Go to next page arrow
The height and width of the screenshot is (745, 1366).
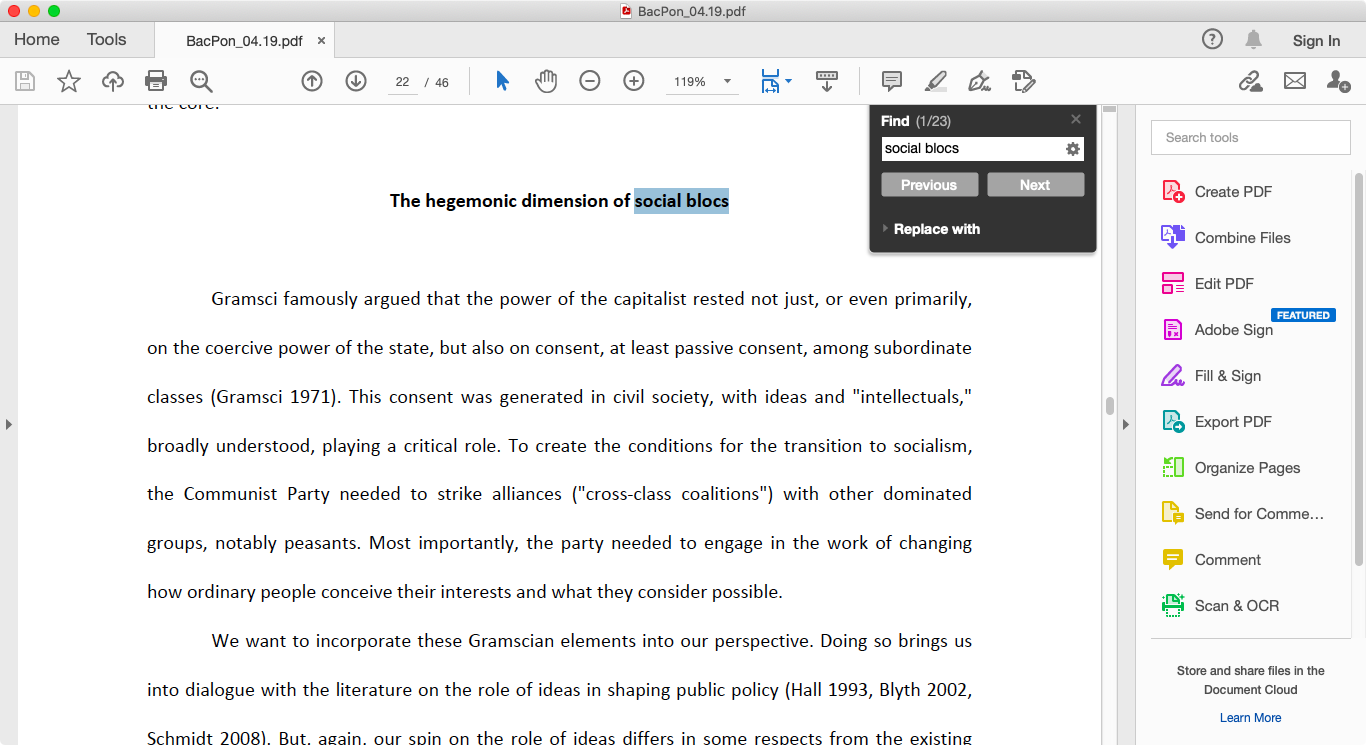356,81
